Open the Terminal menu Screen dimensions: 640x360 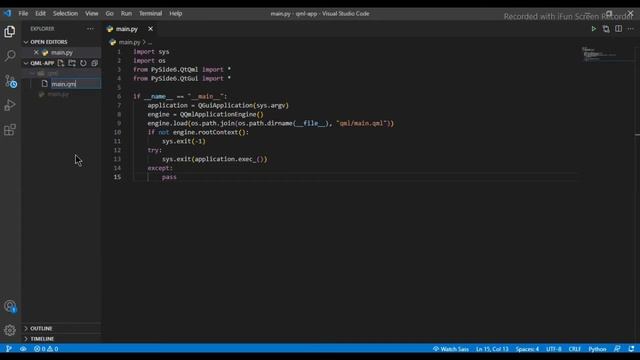point(150,13)
